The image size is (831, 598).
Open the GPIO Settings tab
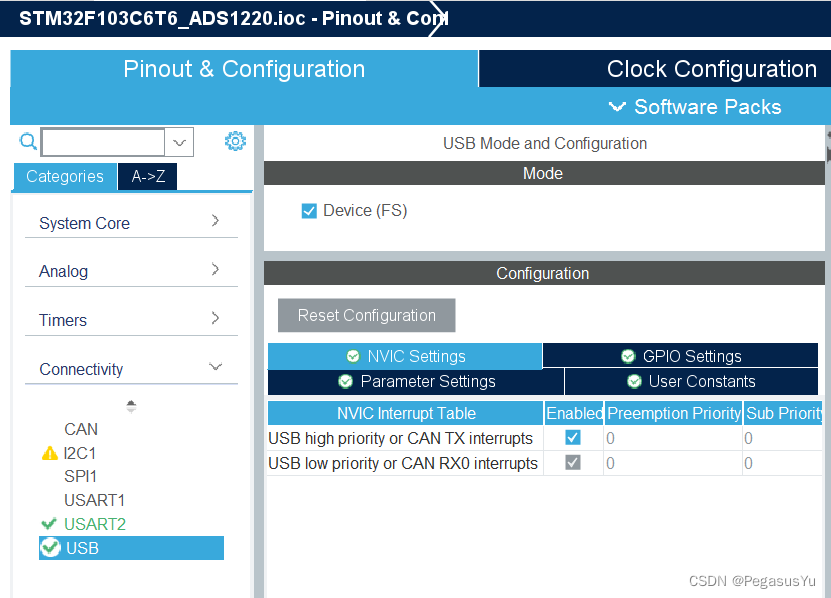click(680, 356)
